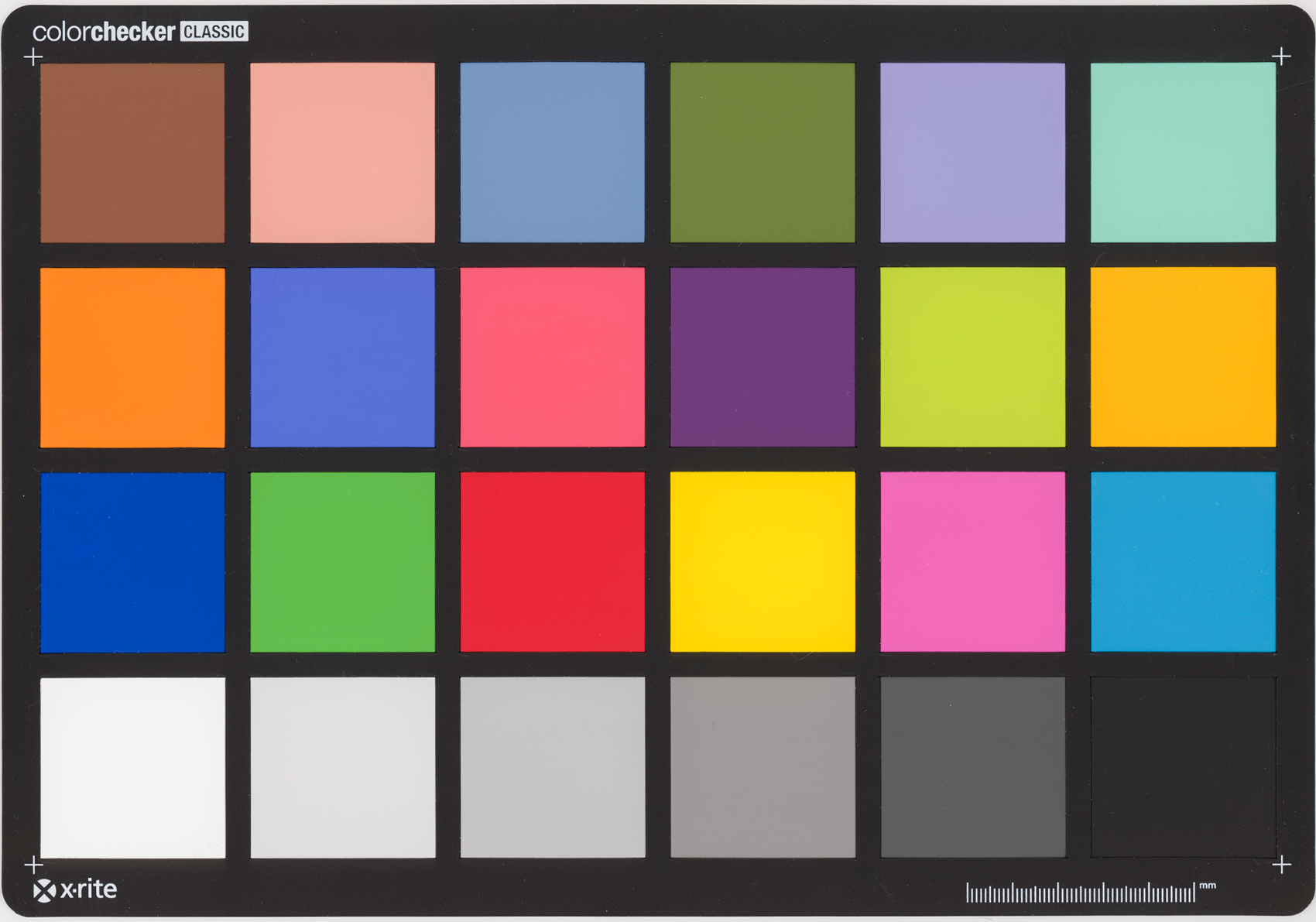
Task: Pick the pure red patch
Action: 552,563
